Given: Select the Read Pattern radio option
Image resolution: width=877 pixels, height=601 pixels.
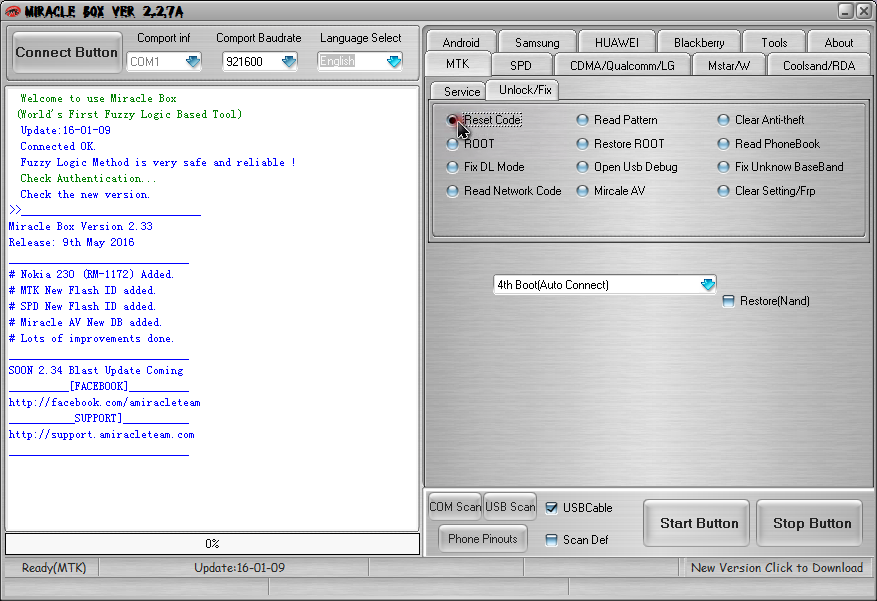Looking at the screenshot, I should pyautogui.click(x=617, y=120).
